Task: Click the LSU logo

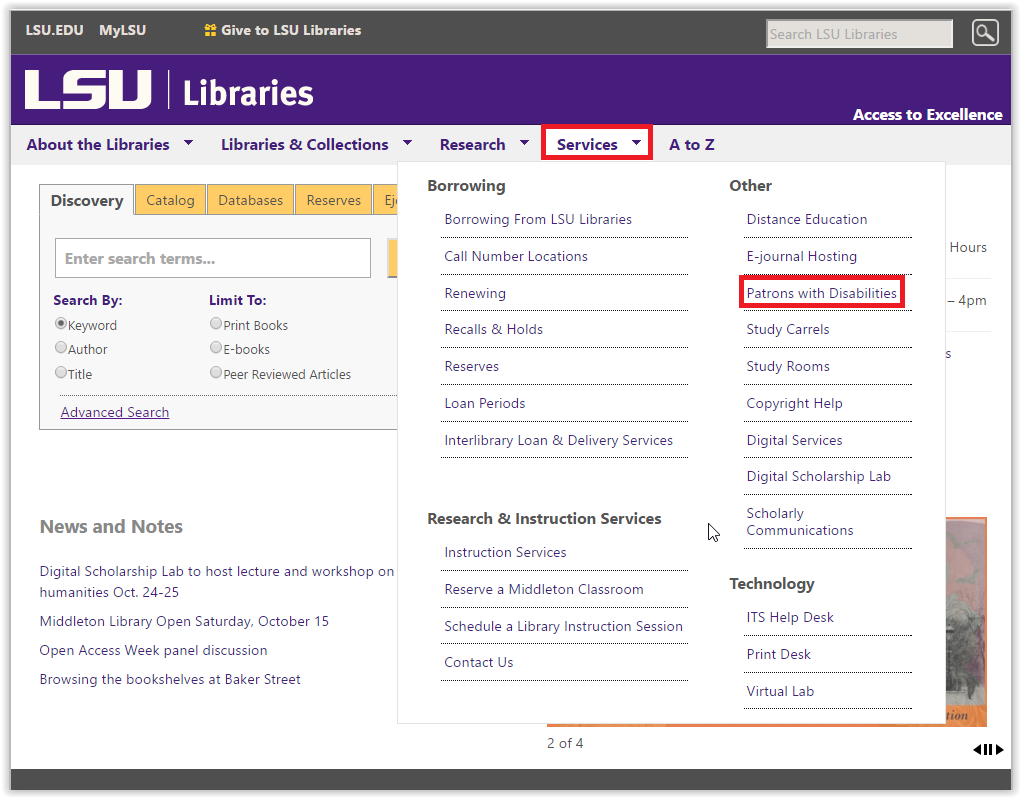Action: [x=88, y=90]
